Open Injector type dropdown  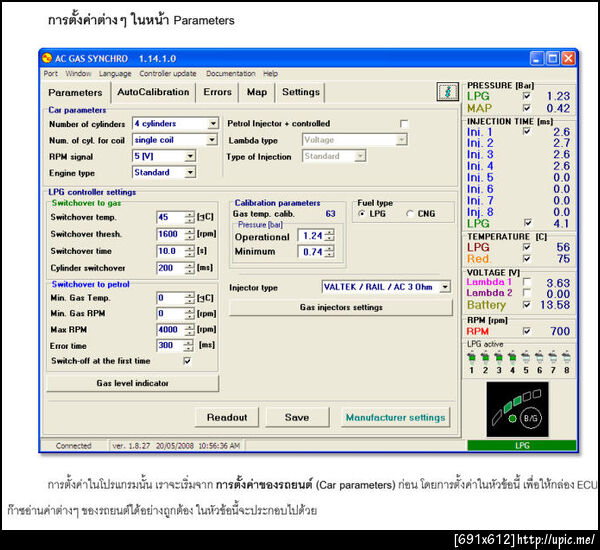click(445, 287)
